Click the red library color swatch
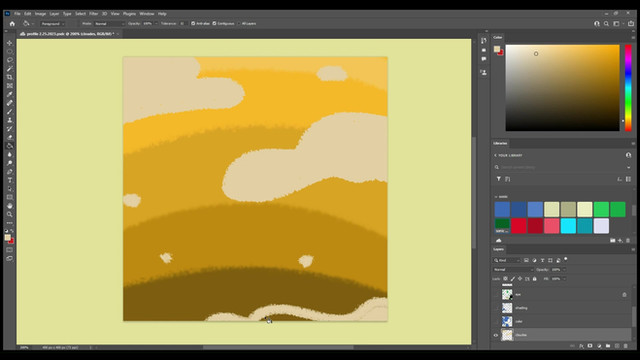 [519, 226]
